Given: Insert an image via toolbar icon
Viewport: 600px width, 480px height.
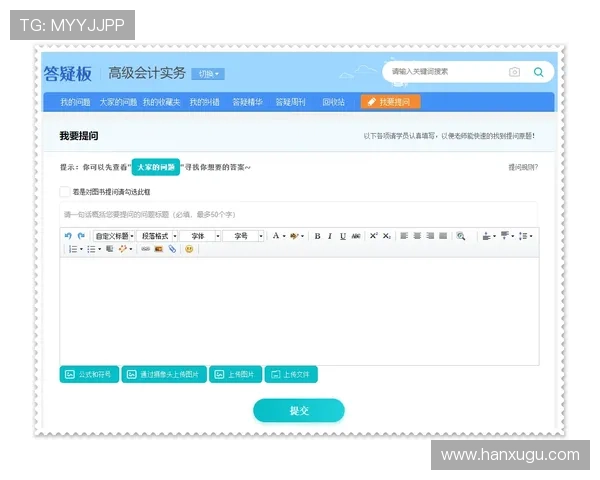Looking at the screenshot, I should tap(159, 249).
